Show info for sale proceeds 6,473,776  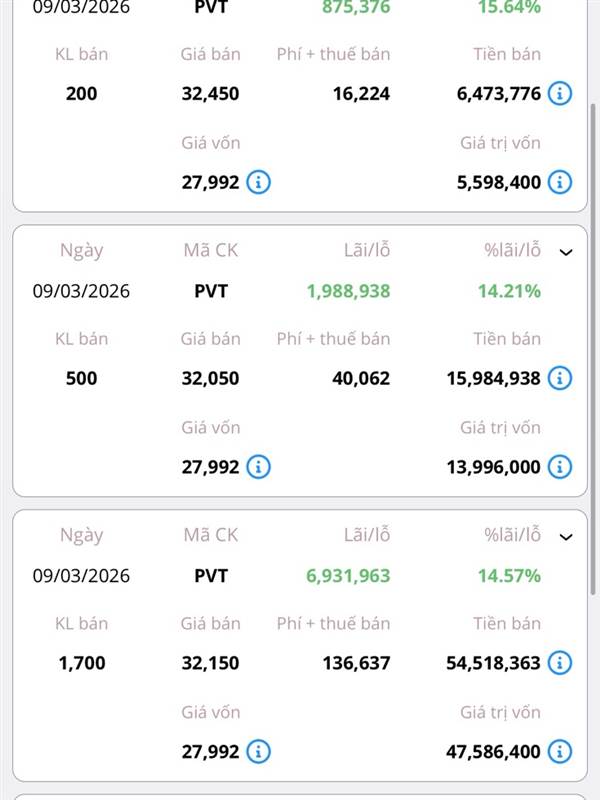[560, 94]
